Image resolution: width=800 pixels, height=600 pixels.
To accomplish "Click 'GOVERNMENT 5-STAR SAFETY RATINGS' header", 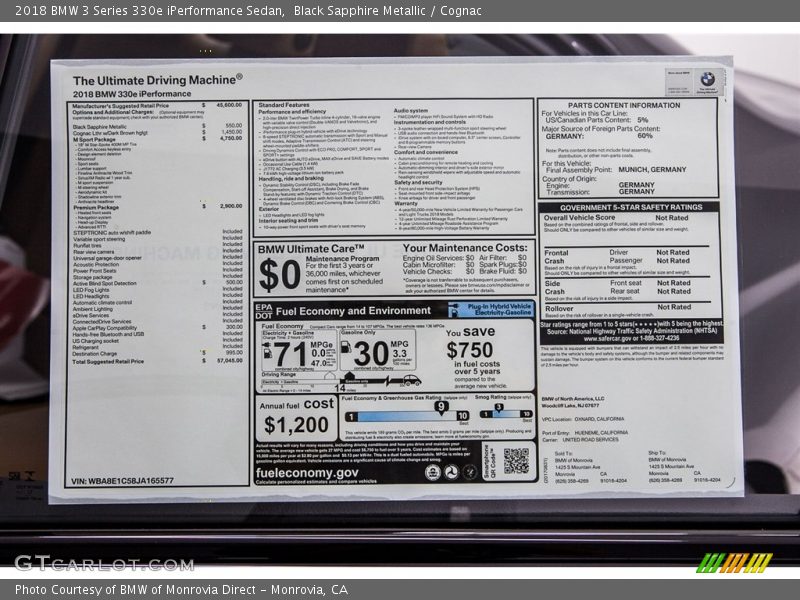I will tap(631, 207).
